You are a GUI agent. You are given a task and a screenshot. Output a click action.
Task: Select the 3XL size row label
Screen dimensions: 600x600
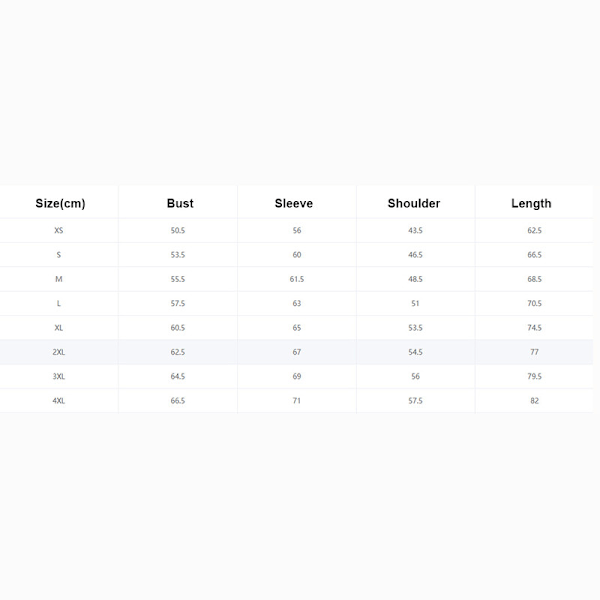tap(59, 376)
